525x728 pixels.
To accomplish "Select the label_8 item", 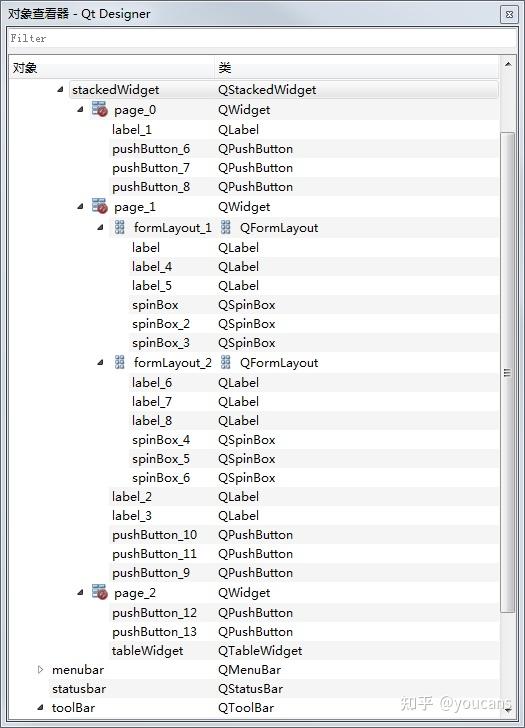I will [152, 421].
